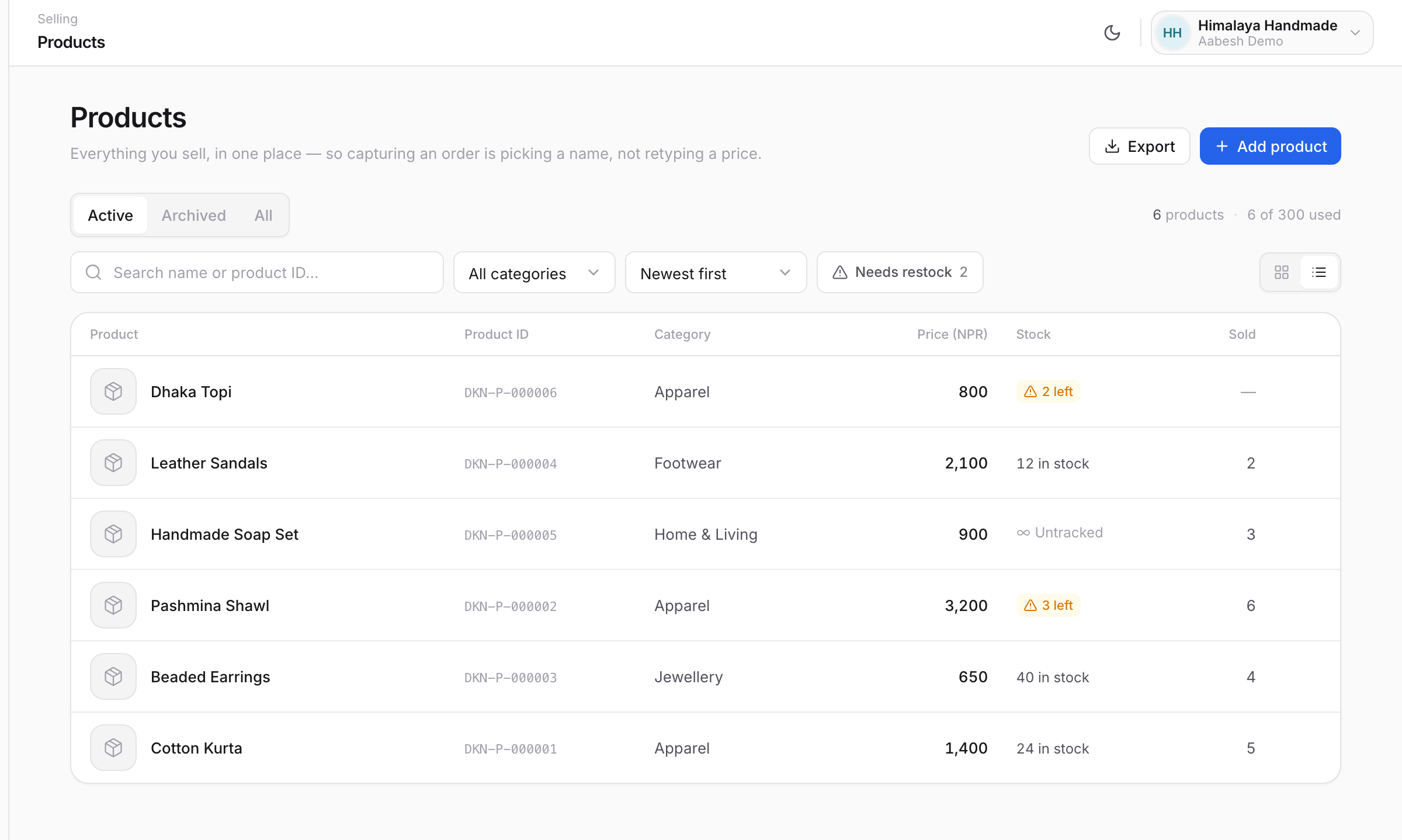
Task: Expand the Himalaya Handmade account chevron
Action: (x=1355, y=33)
